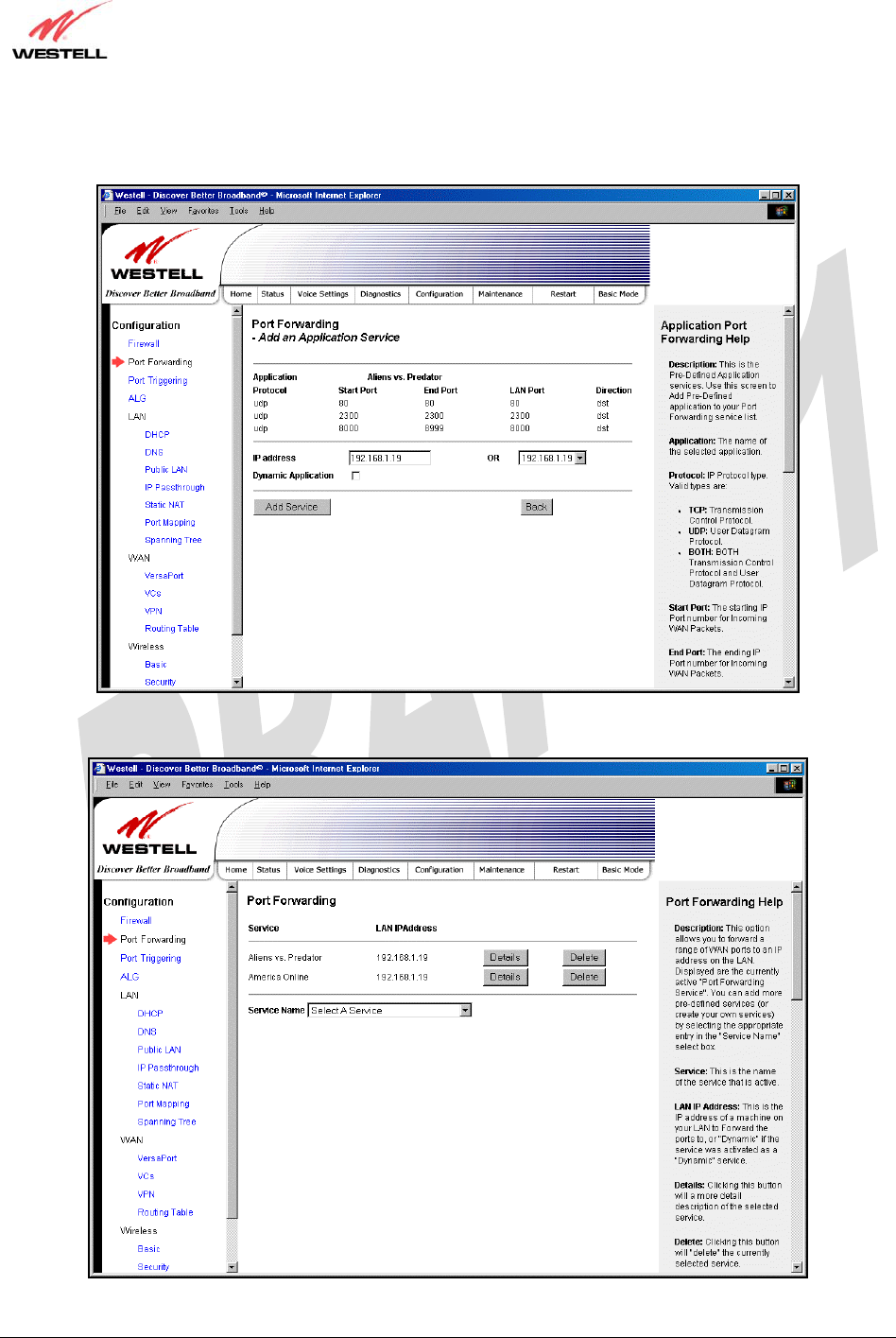
Task: Open Voice Settings tab in upper window
Action: 322,294
